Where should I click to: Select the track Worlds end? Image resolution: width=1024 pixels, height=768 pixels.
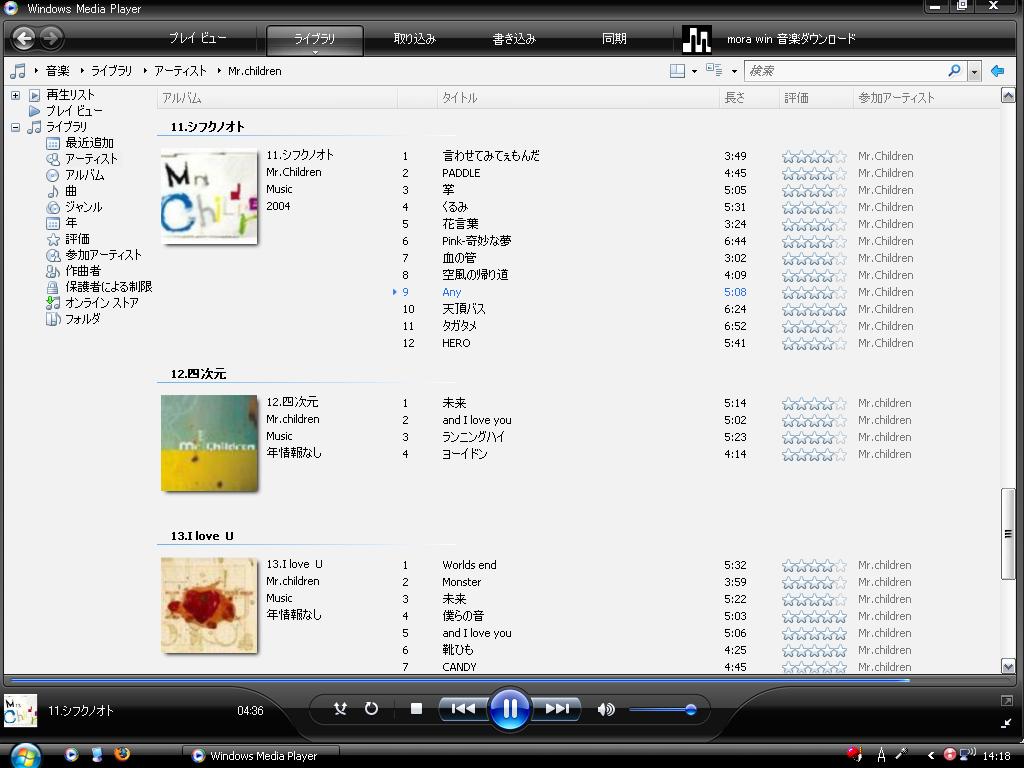[x=469, y=565]
